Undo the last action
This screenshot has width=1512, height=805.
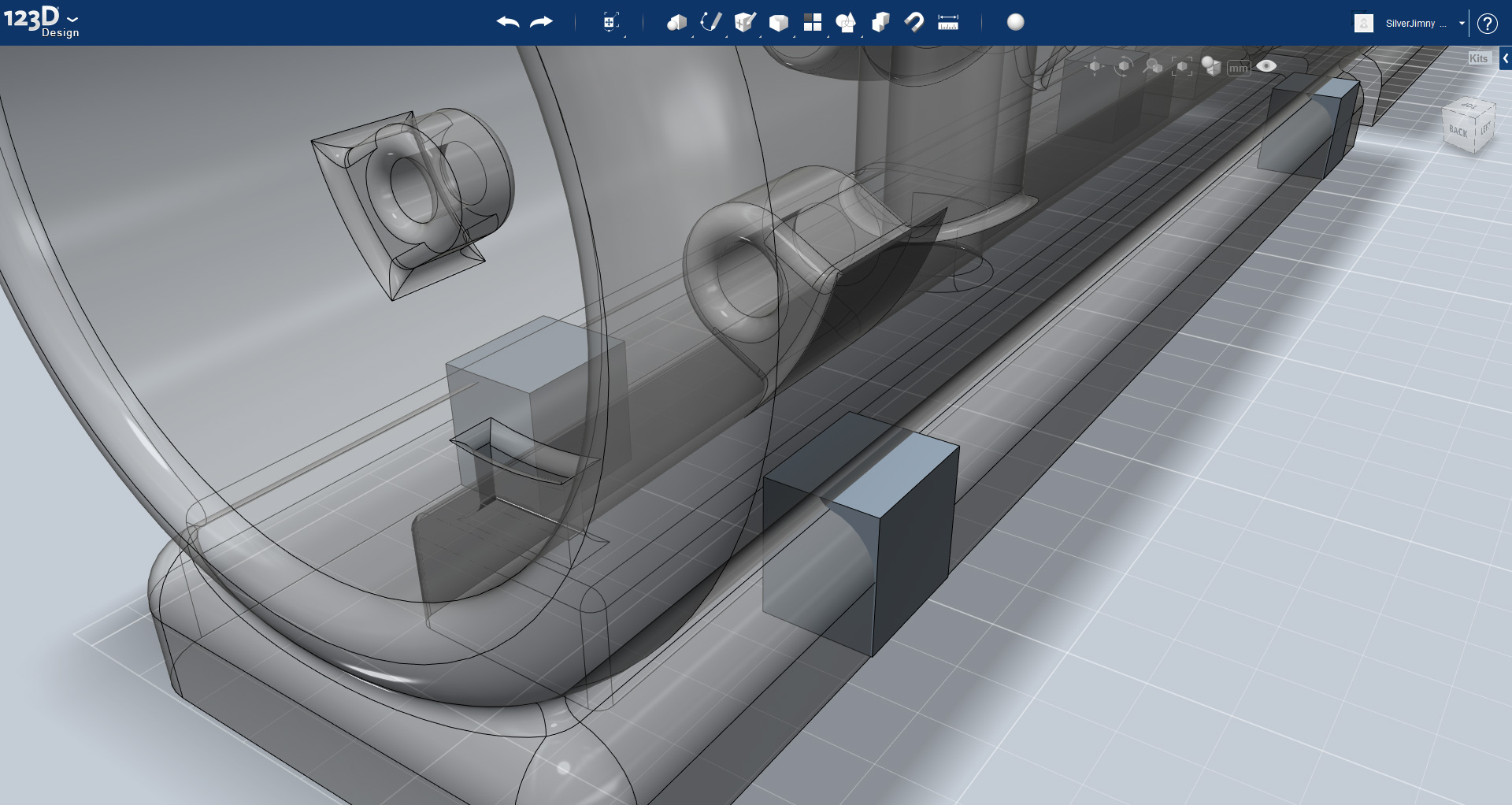point(508,22)
